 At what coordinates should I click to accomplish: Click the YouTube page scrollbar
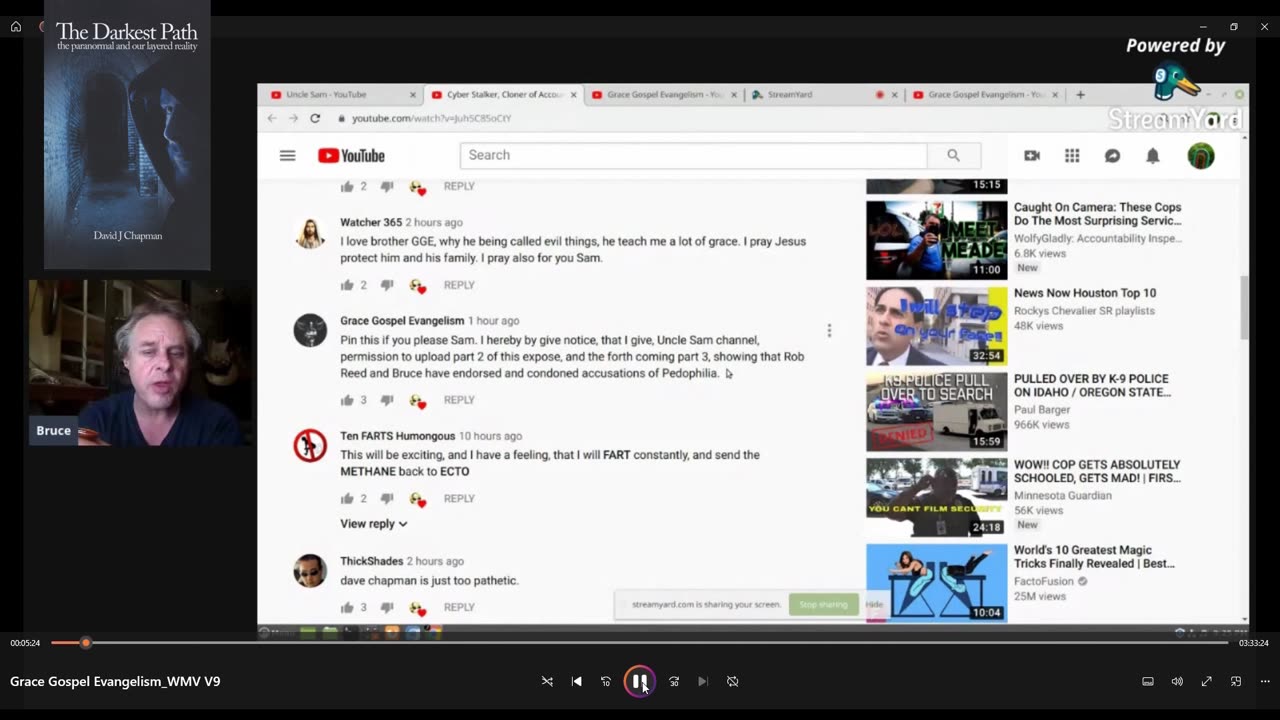[x=1244, y=308]
